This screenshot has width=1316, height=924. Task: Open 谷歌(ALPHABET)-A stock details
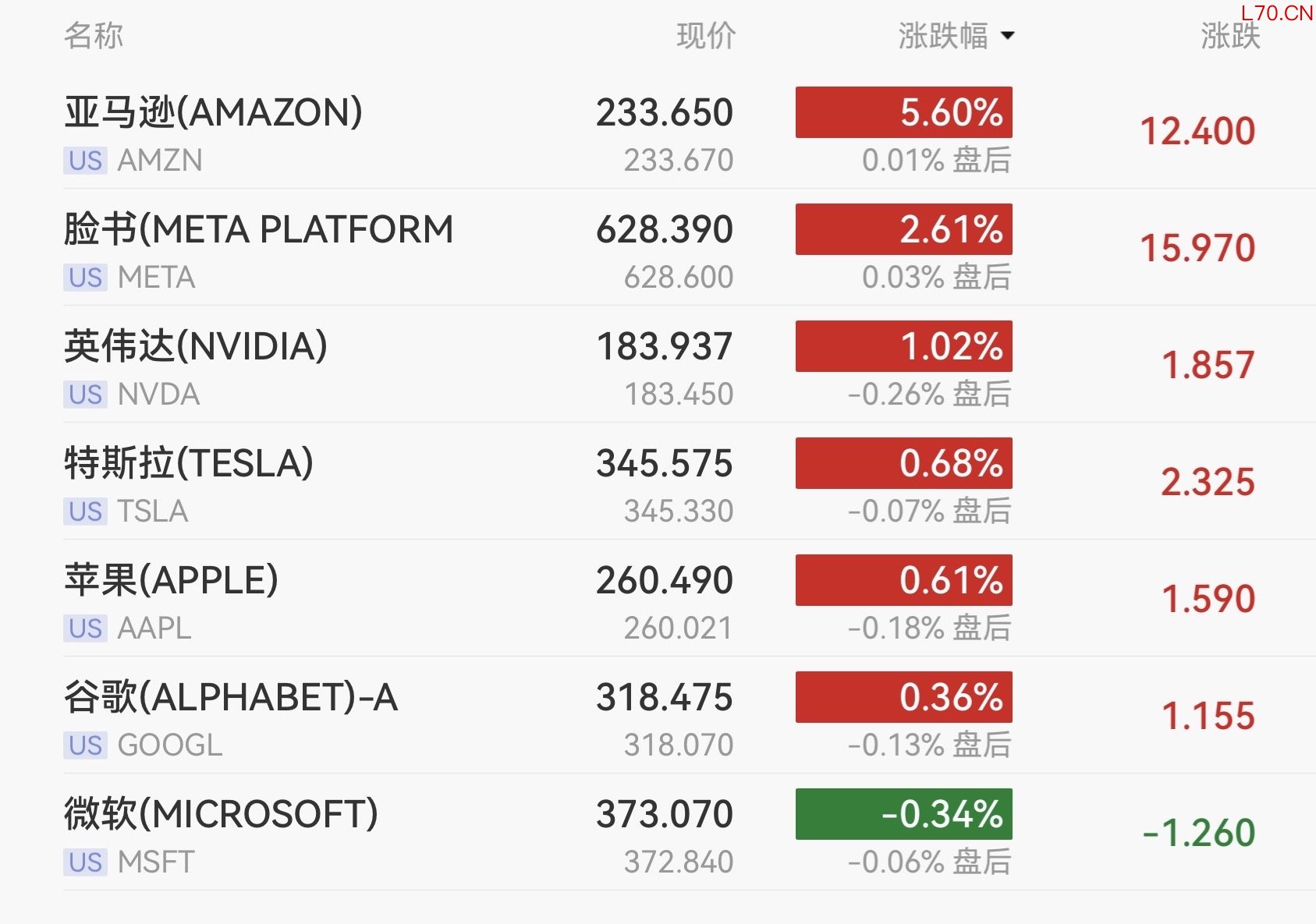click(x=231, y=698)
